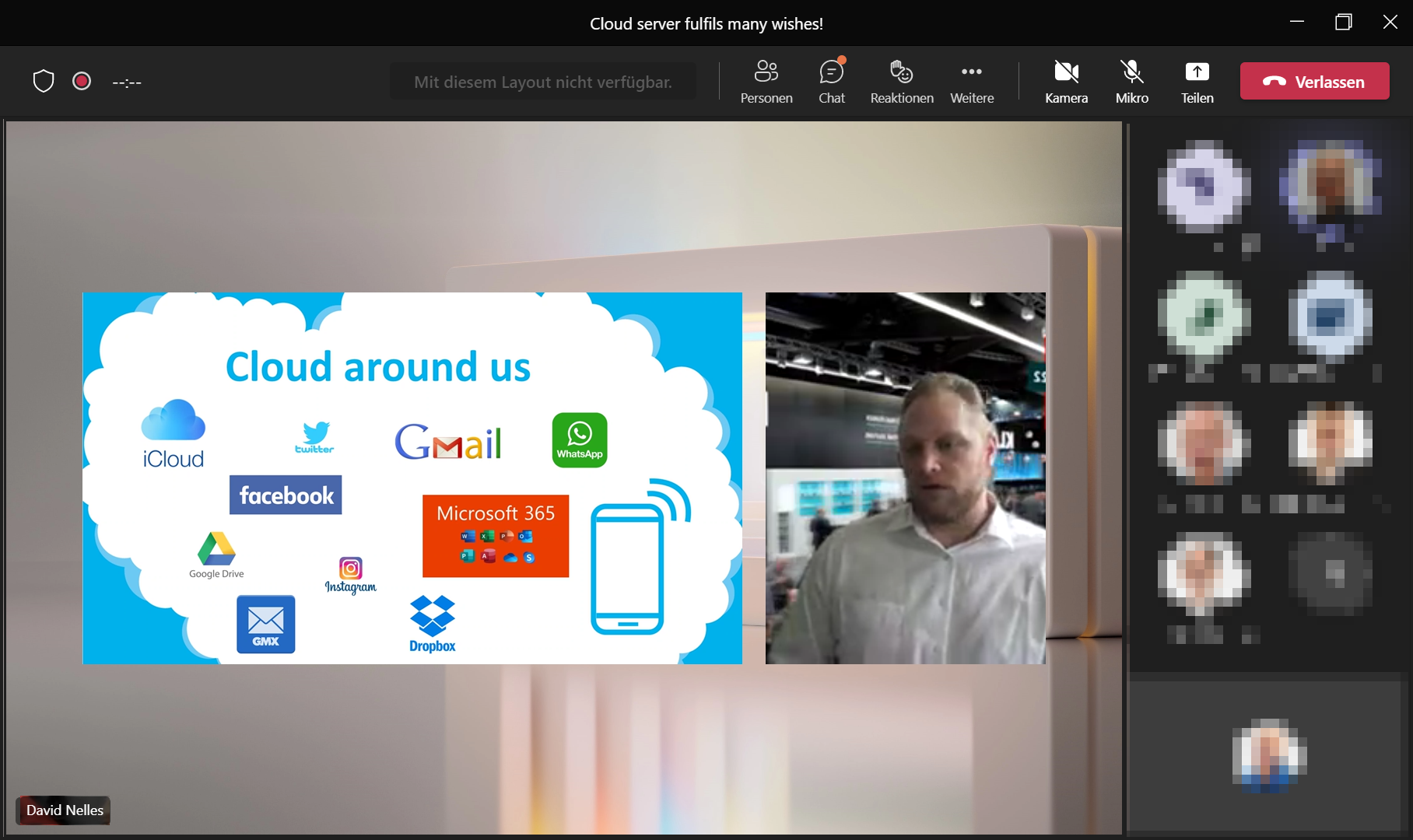The image size is (1413, 840).
Task: Minimize the Teams meeting window
Action: (x=1297, y=22)
